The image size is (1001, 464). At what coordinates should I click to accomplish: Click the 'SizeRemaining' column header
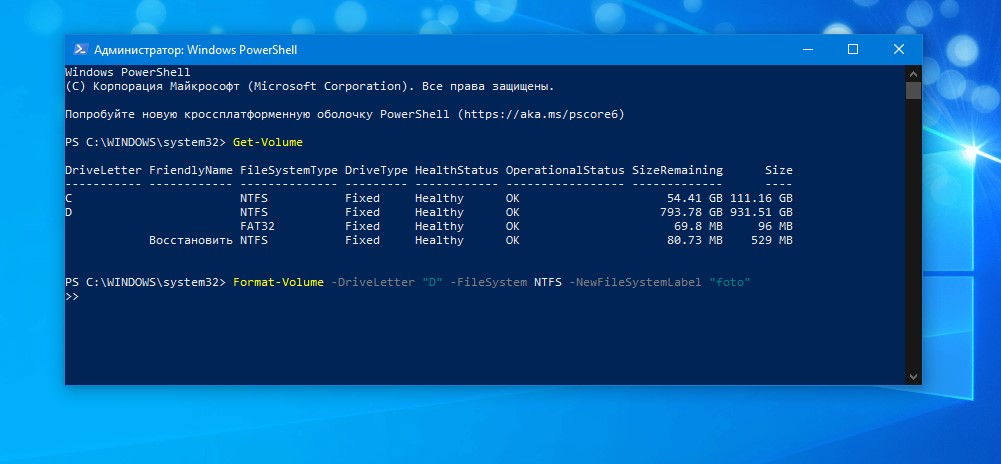tap(677, 170)
